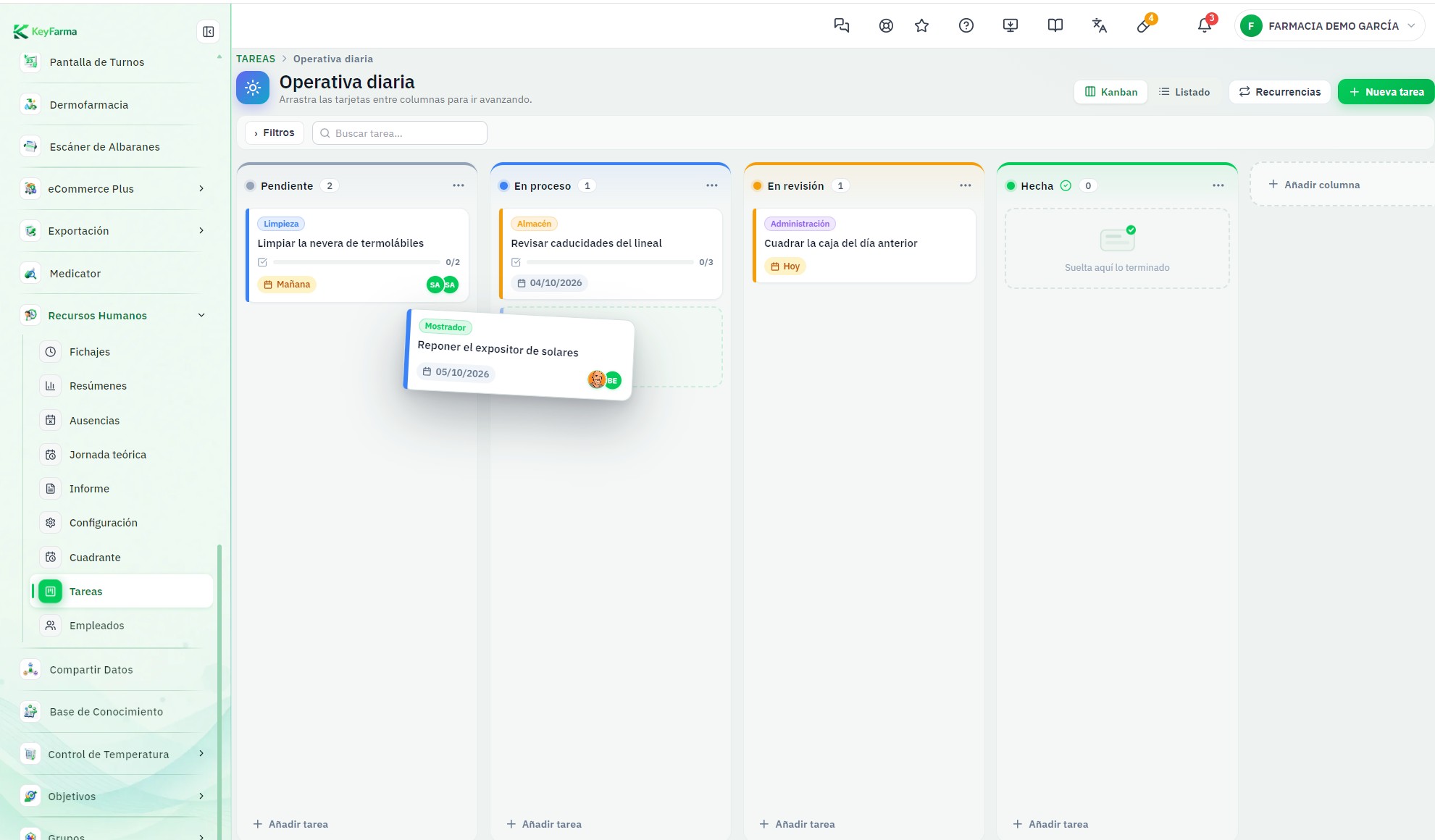Viewport: 1435px width, 840px height.
Task: Open FARMACIA DEMO GARCÍA account dropdown
Action: coord(1329,26)
